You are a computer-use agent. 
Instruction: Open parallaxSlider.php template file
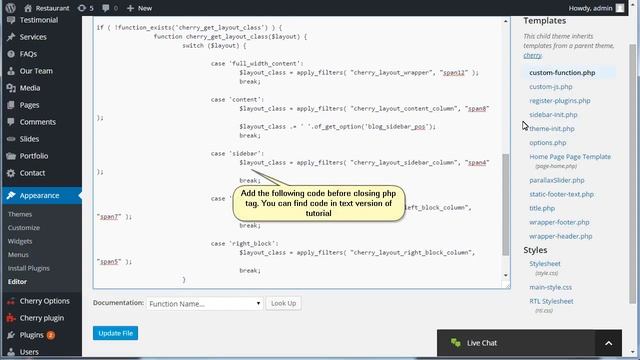(557, 180)
